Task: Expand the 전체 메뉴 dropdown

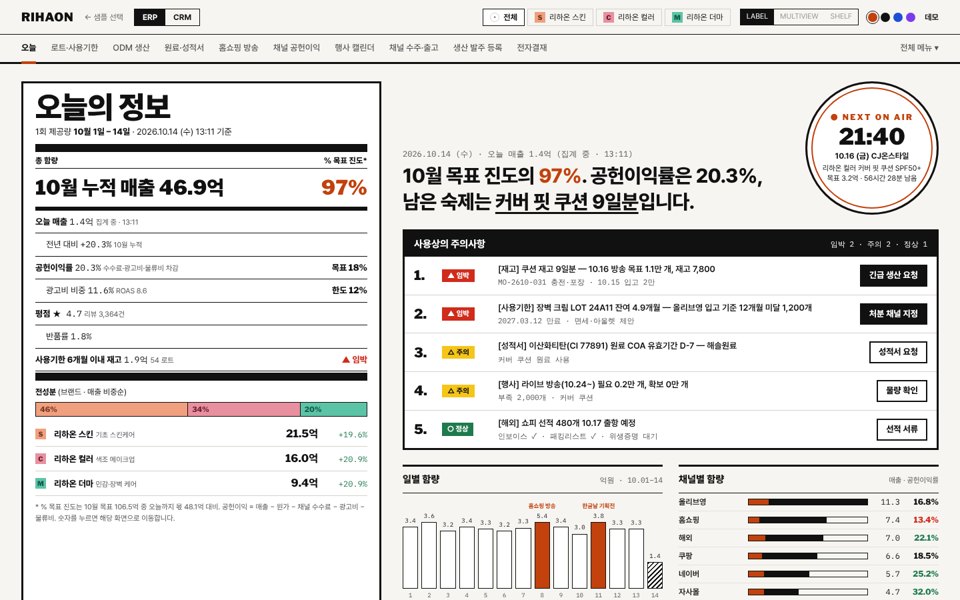Action: click(x=919, y=48)
